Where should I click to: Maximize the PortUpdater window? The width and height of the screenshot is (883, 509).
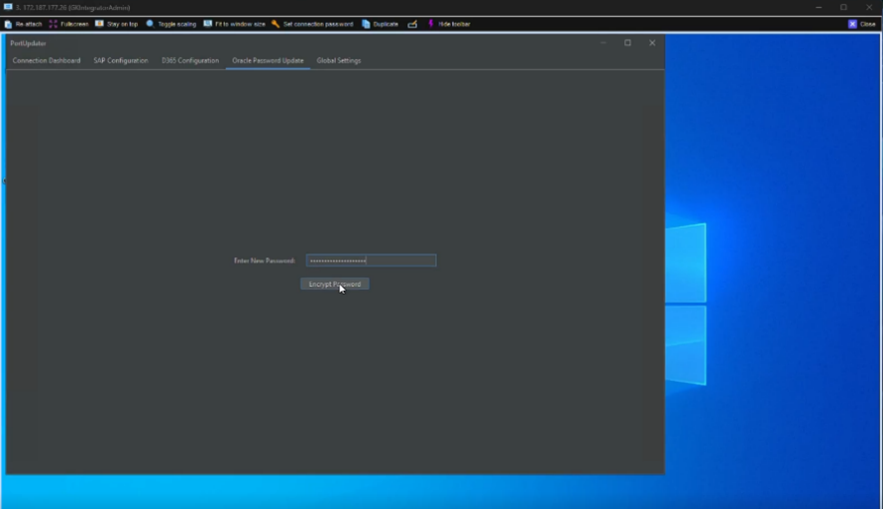(628, 43)
